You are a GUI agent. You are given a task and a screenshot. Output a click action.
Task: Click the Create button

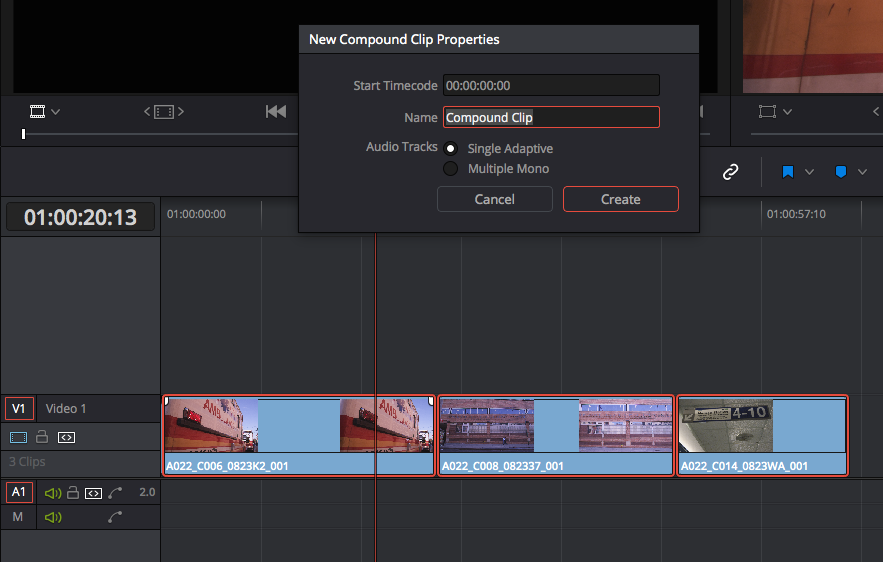tap(620, 199)
